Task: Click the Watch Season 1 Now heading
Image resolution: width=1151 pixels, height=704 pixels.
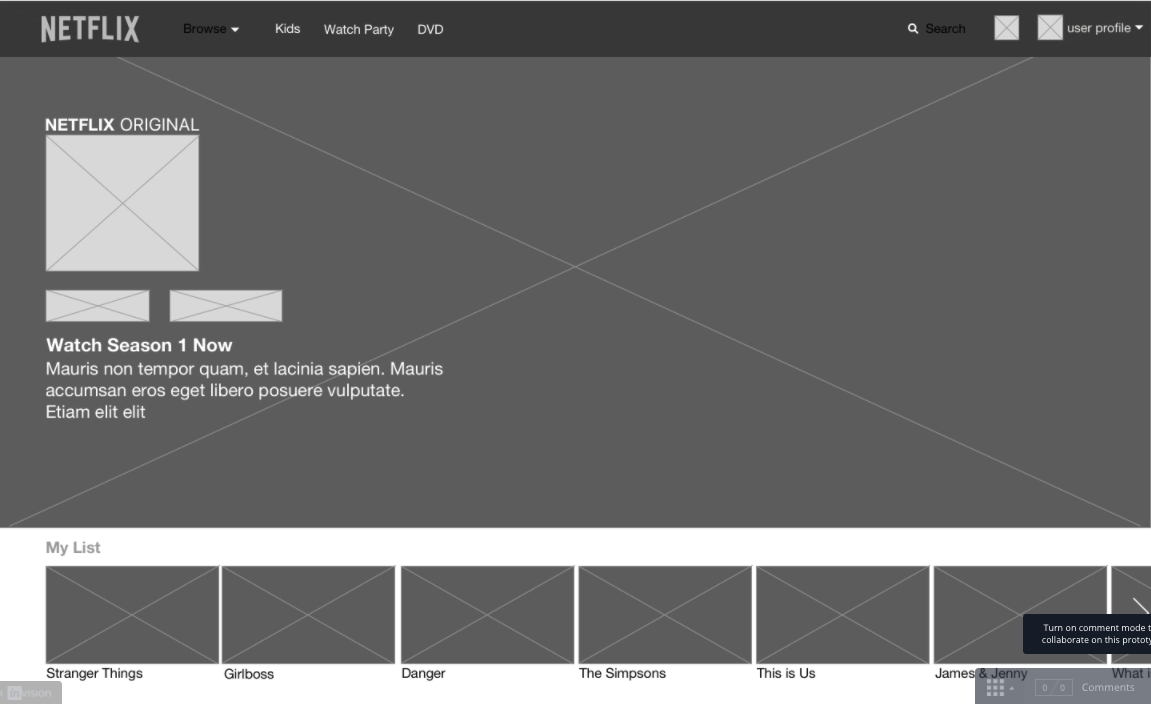Action: tap(139, 345)
